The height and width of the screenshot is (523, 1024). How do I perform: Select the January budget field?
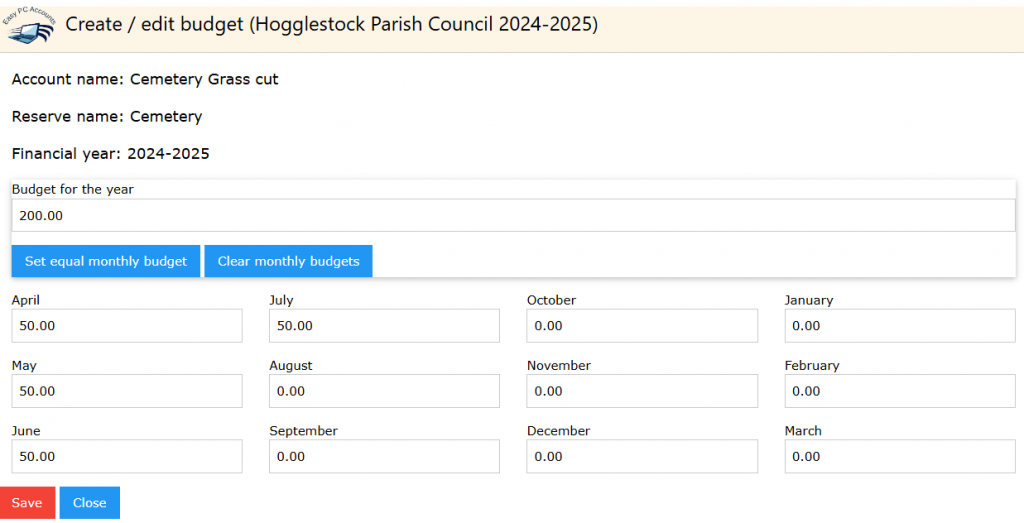pos(900,326)
